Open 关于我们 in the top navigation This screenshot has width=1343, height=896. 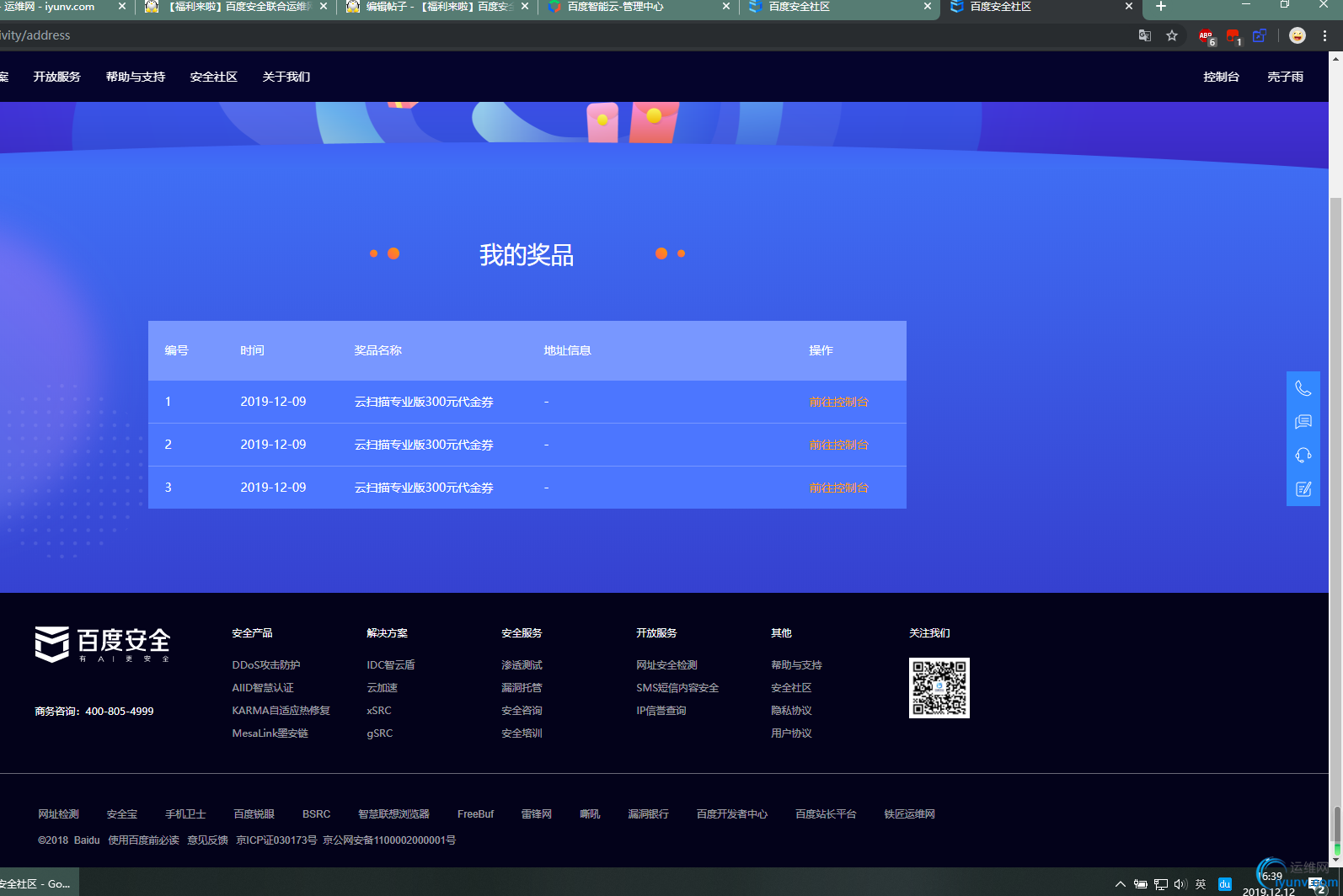pos(286,77)
